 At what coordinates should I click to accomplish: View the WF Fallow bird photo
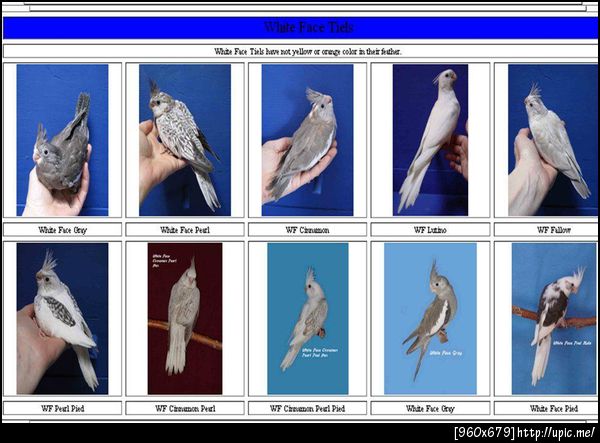553,140
